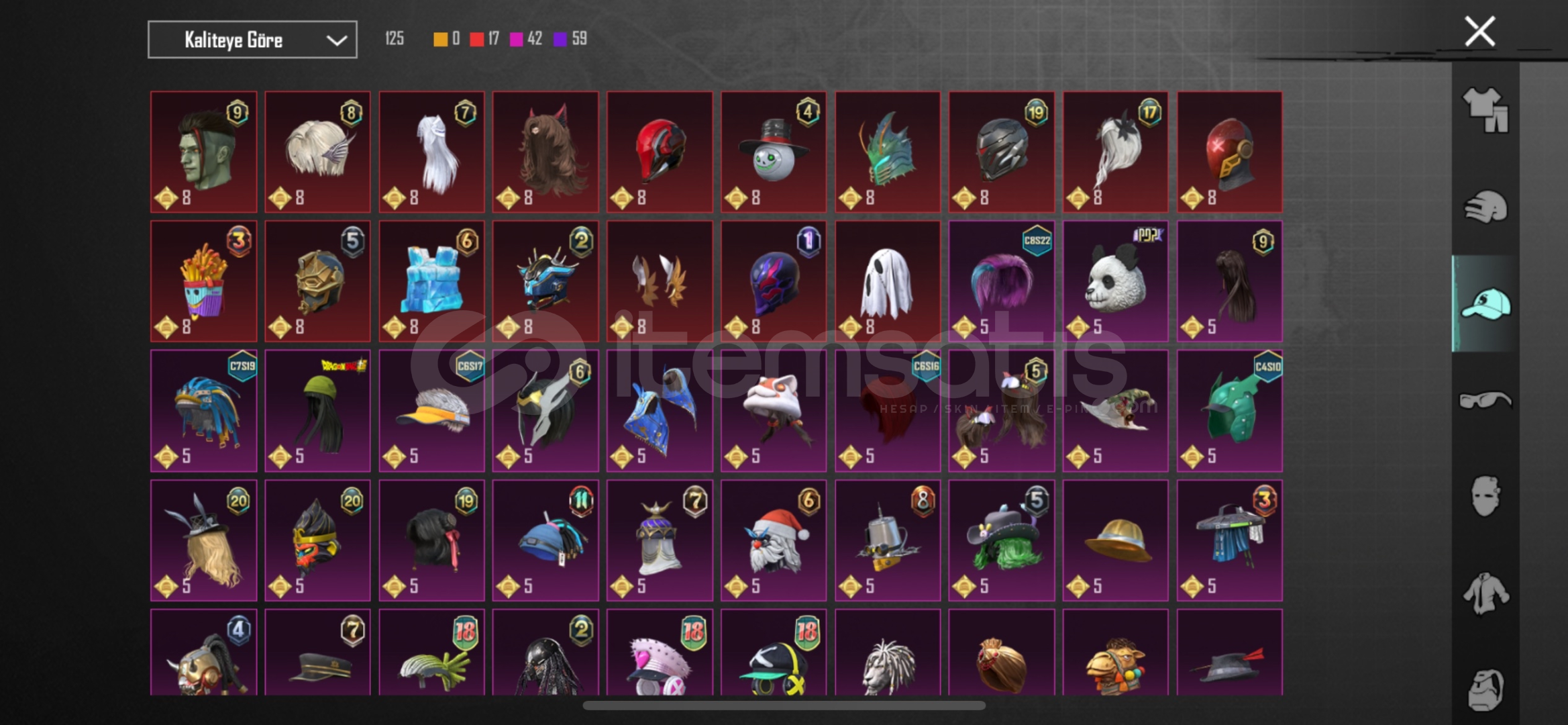
Task: Select the helmet category icon
Action: tap(1485, 207)
